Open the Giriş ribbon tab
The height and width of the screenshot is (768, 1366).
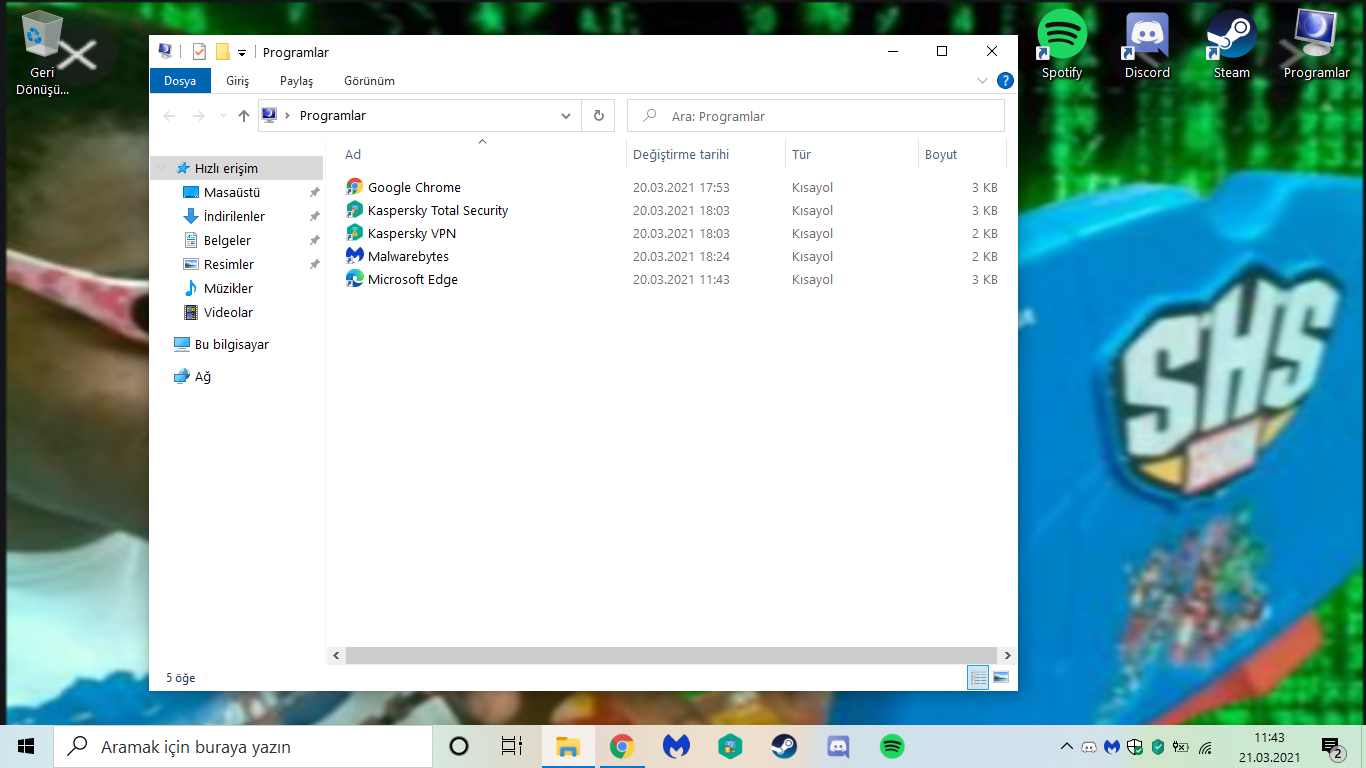pyautogui.click(x=238, y=81)
